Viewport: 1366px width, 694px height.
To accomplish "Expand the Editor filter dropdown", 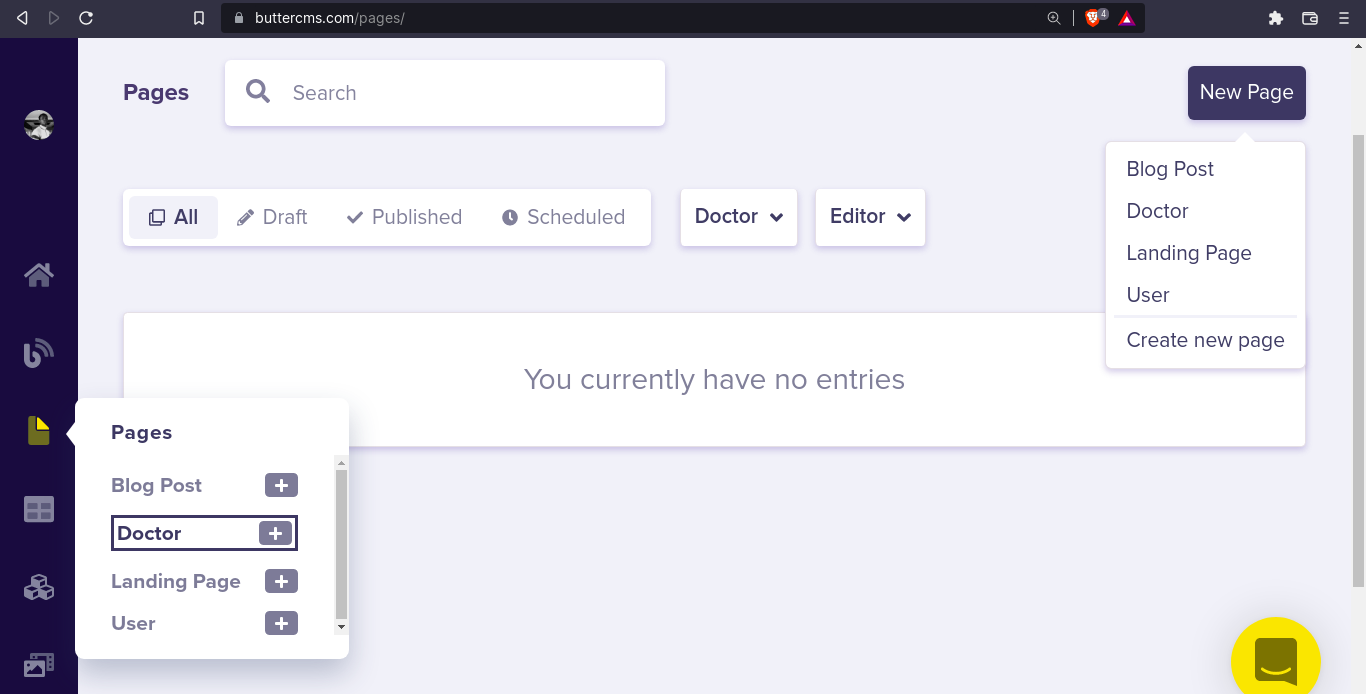I will click(870, 217).
